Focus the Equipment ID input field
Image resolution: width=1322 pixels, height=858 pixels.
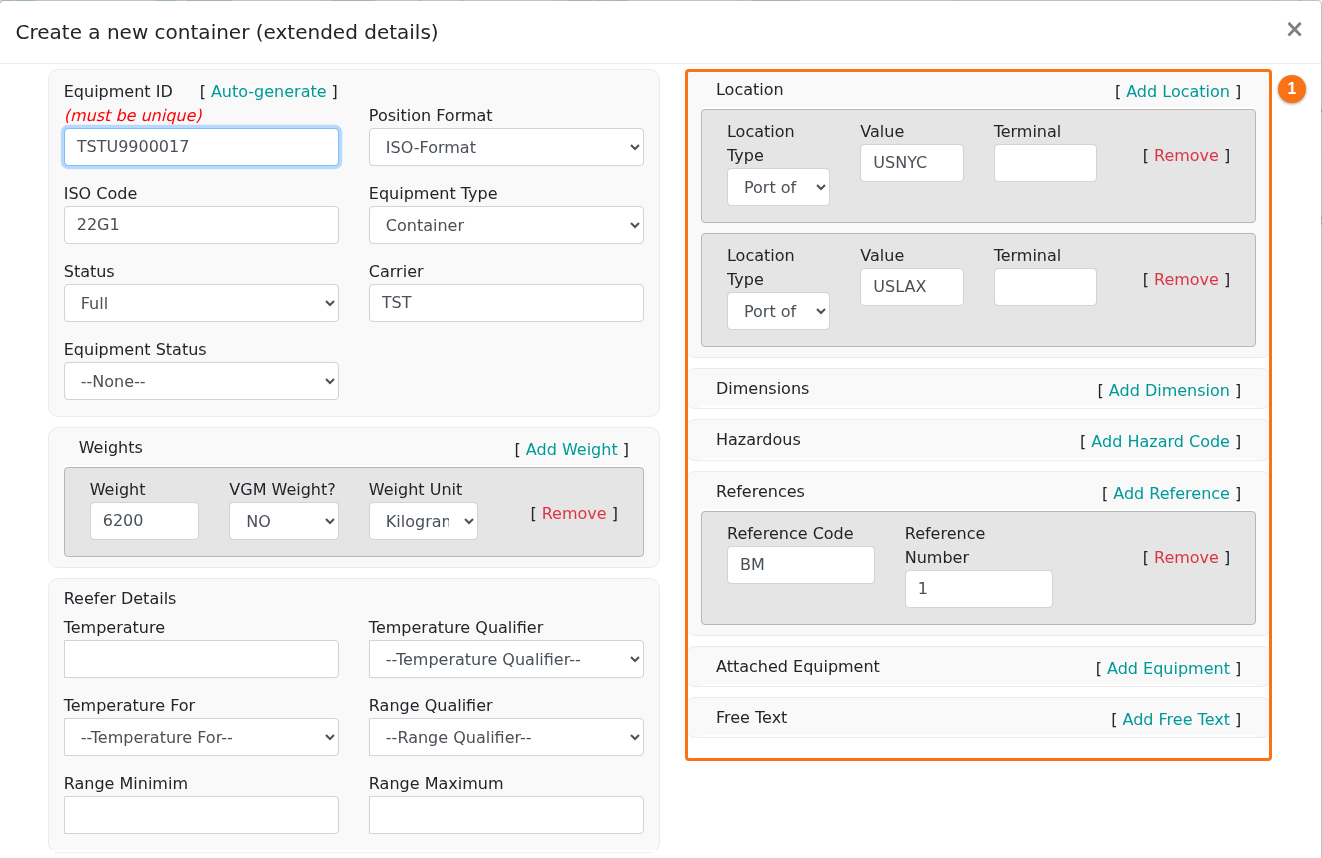point(201,147)
